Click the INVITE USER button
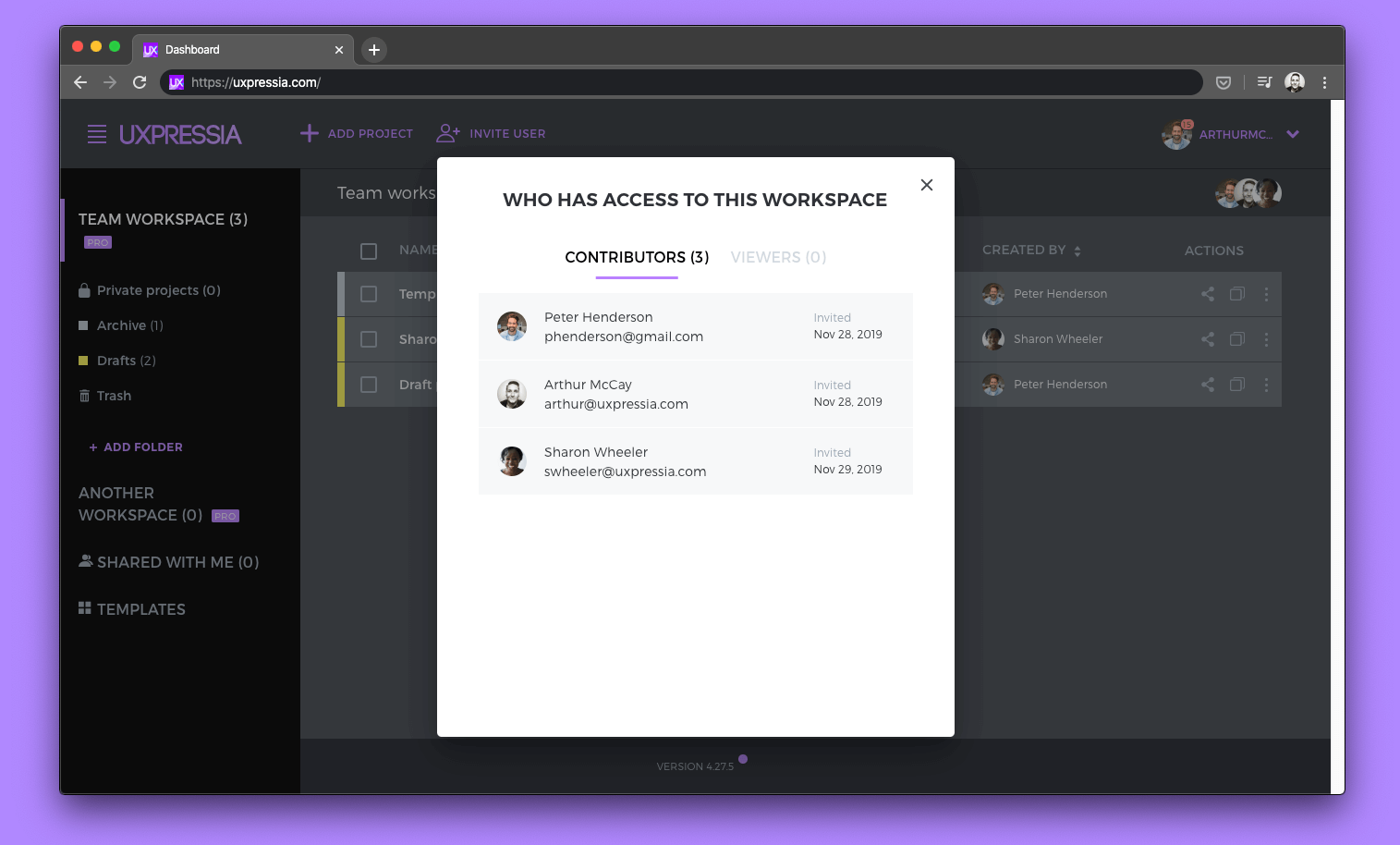 click(491, 133)
